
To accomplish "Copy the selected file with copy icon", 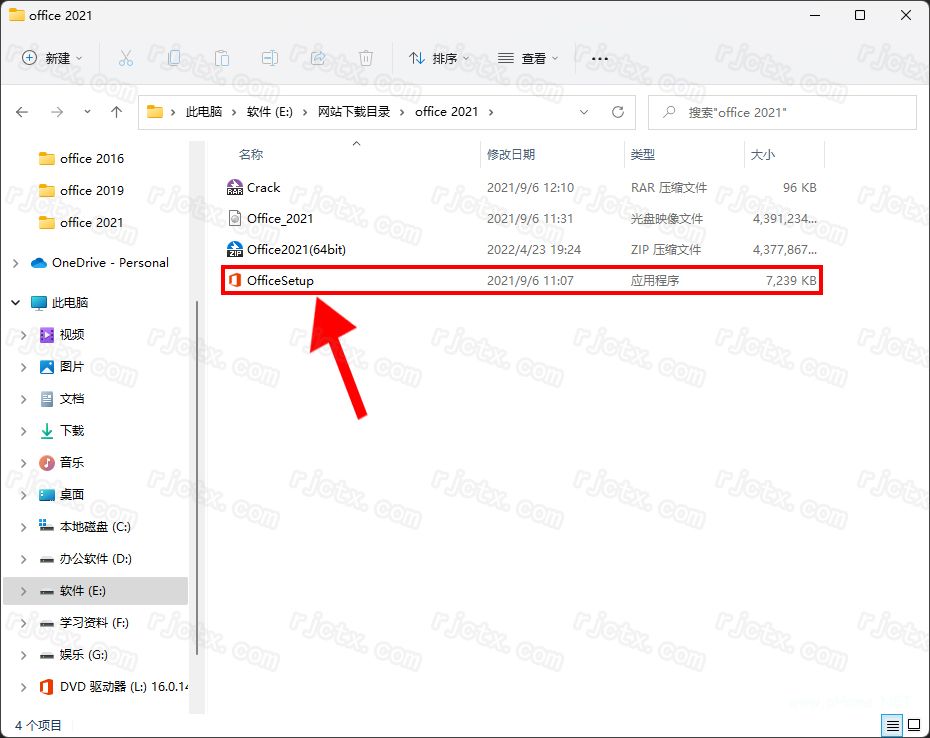I will tap(174, 59).
